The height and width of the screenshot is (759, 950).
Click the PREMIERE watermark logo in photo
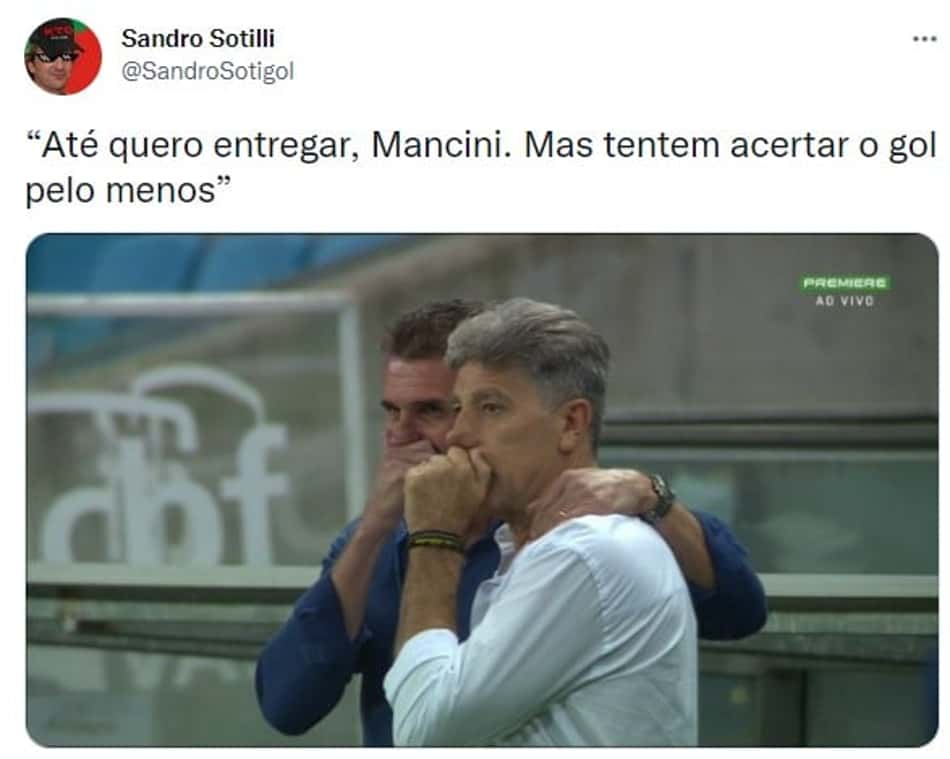click(x=846, y=283)
